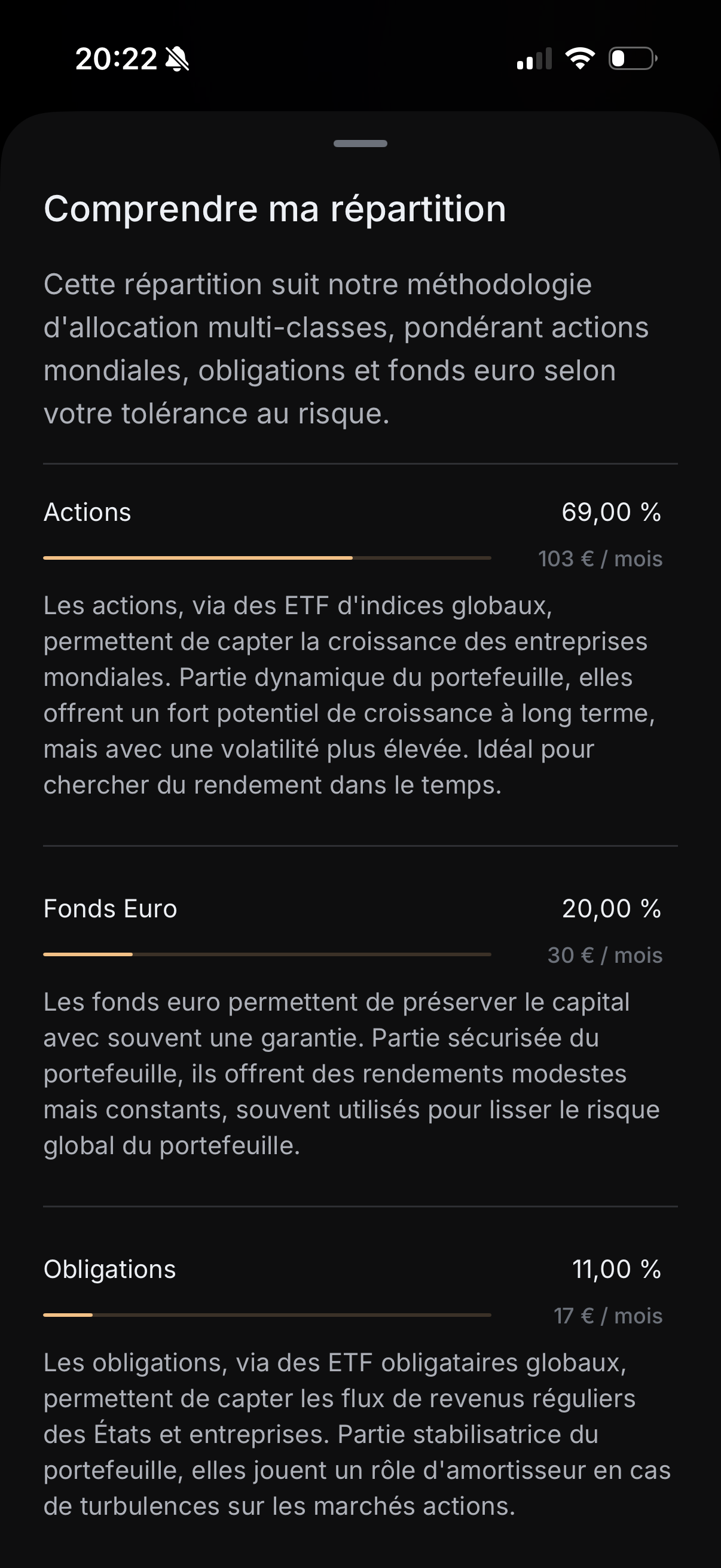
Task: Tap the Fonds Euro description paragraph
Action: (352, 1074)
